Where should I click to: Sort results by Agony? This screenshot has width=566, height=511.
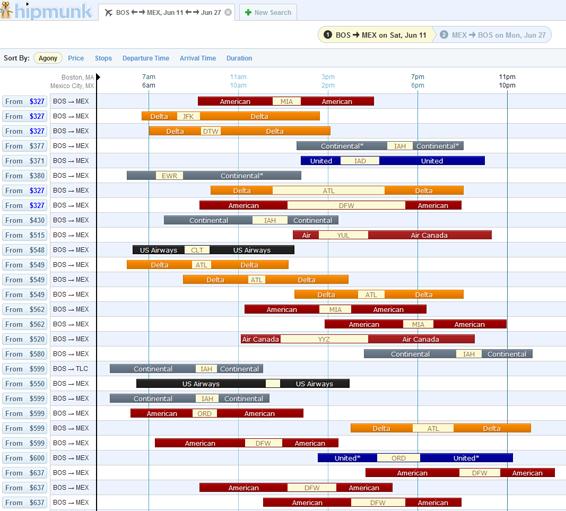[48, 58]
